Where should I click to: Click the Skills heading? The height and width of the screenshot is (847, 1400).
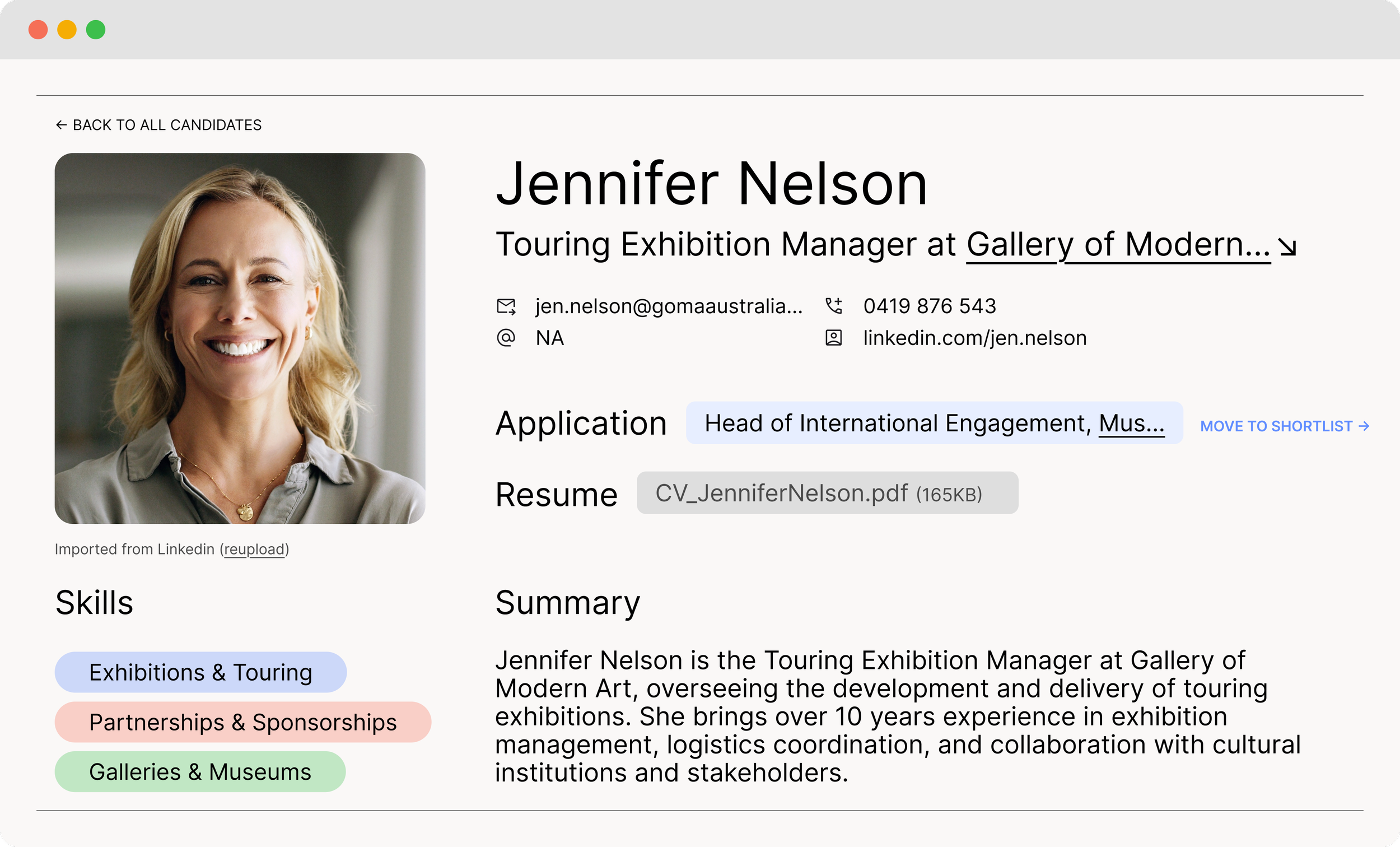94,603
